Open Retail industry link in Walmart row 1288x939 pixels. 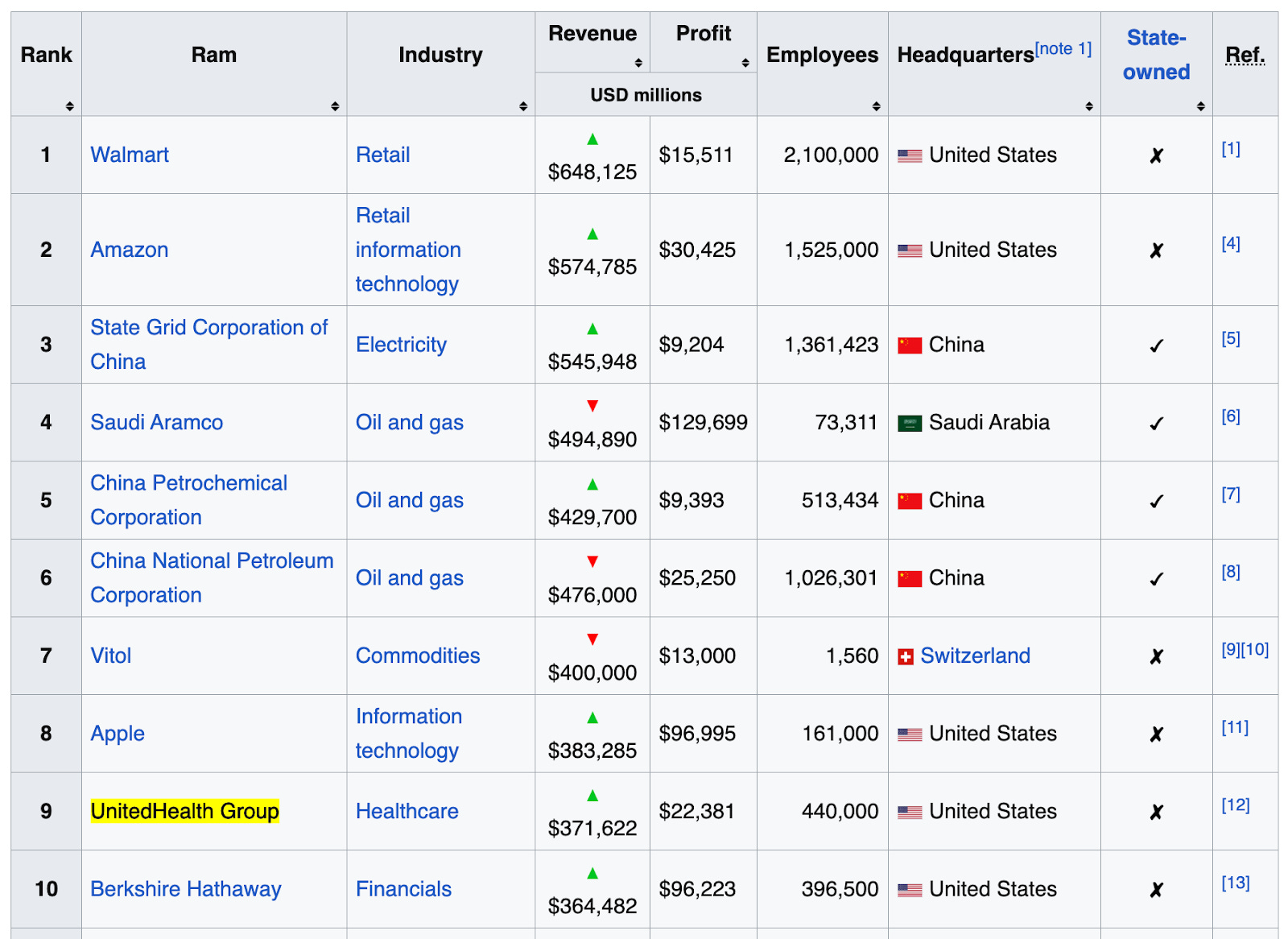click(383, 155)
